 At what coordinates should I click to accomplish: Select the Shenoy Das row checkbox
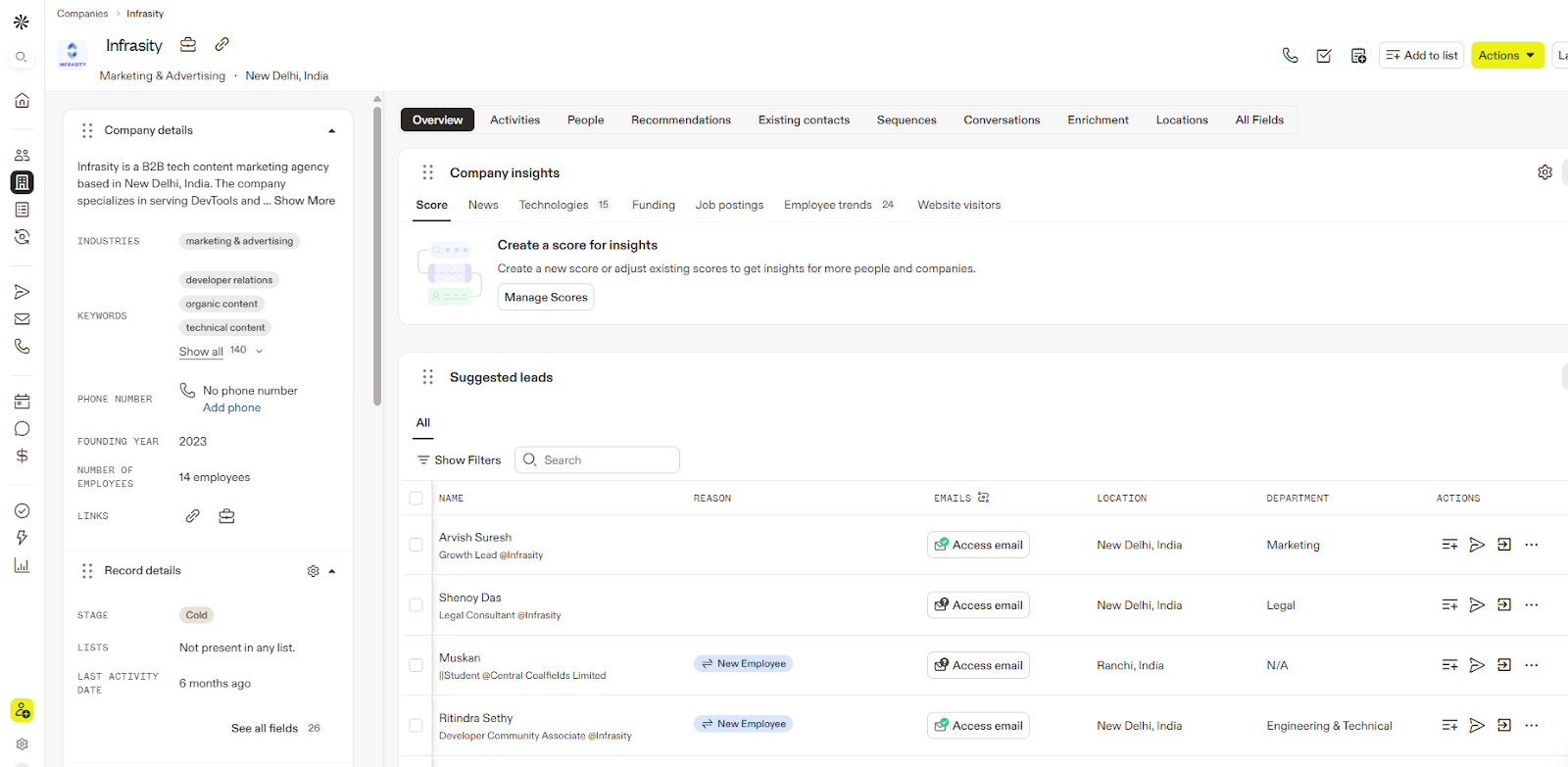coord(416,605)
